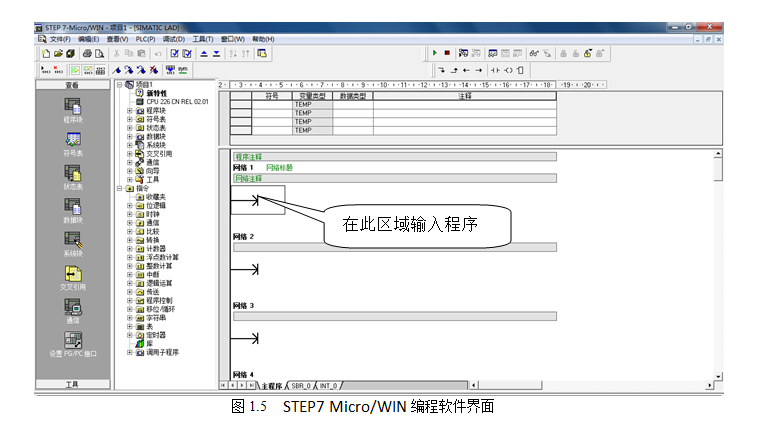Open Status Chart from the view bar
Screen dimensions: 769x433
[x=73, y=178]
